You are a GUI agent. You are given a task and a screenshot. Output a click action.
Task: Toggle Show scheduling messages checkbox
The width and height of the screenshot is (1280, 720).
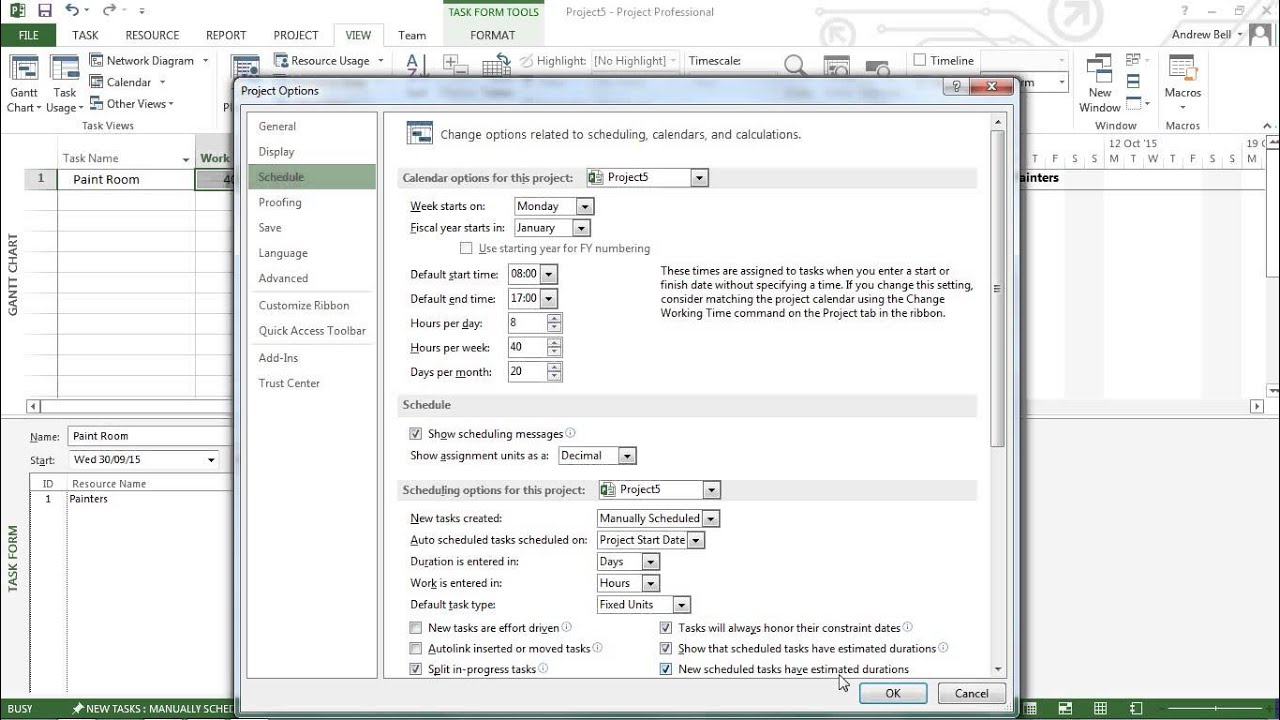[x=416, y=434]
